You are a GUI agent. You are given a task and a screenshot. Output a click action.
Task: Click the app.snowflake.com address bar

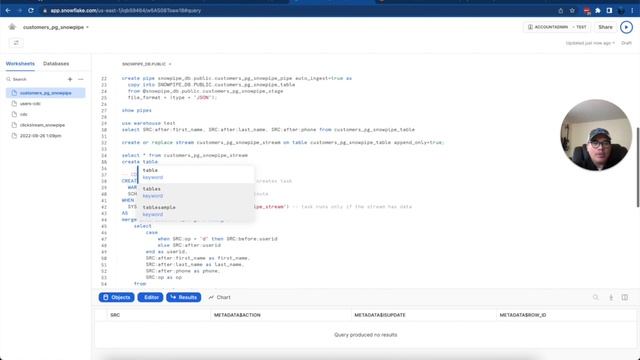[x=126, y=11]
